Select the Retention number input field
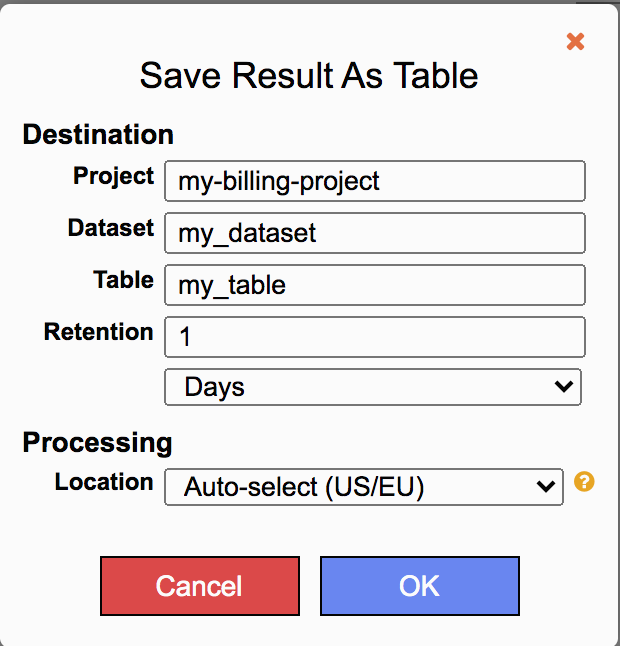This screenshot has height=646, width=620. (374, 337)
